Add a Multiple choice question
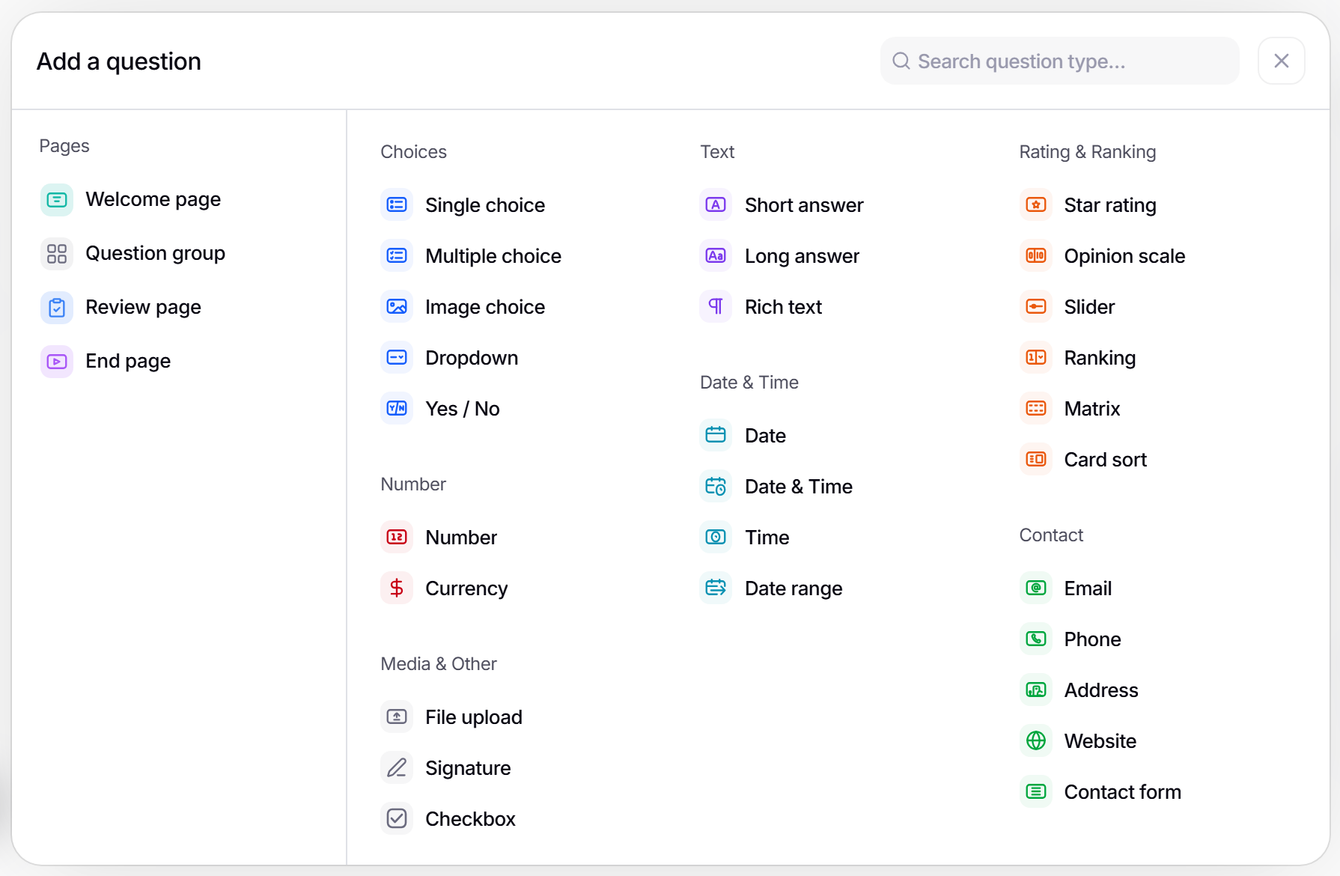This screenshot has width=1340, height=876. click(471, 256)
